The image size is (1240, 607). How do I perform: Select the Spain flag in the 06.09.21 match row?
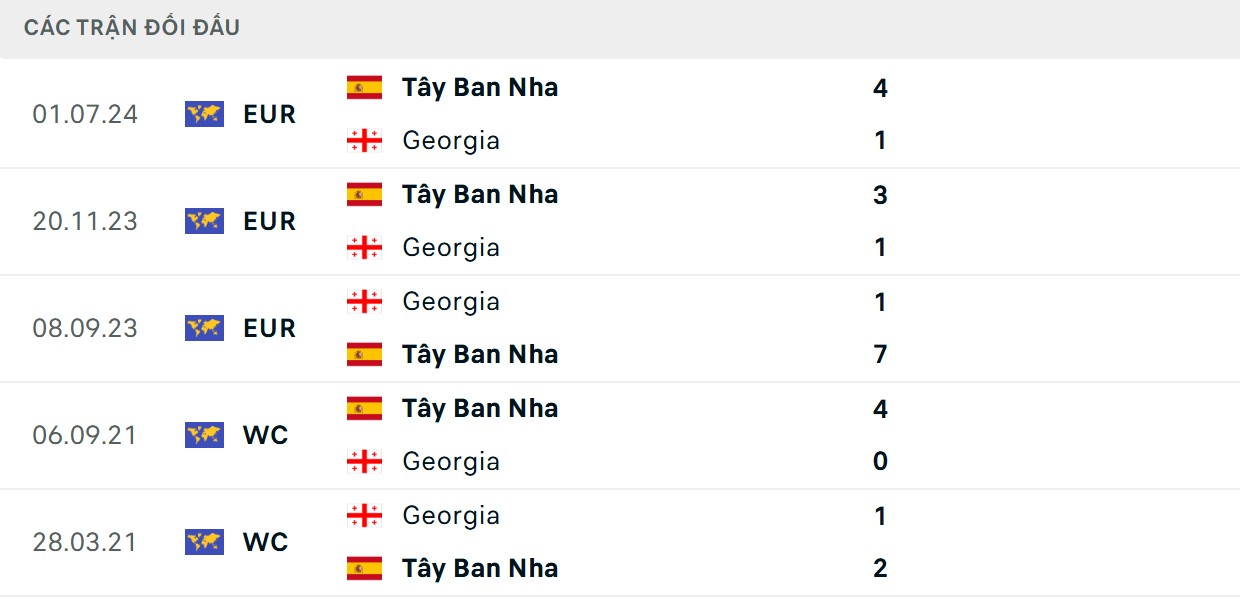[x=364, y=408]
